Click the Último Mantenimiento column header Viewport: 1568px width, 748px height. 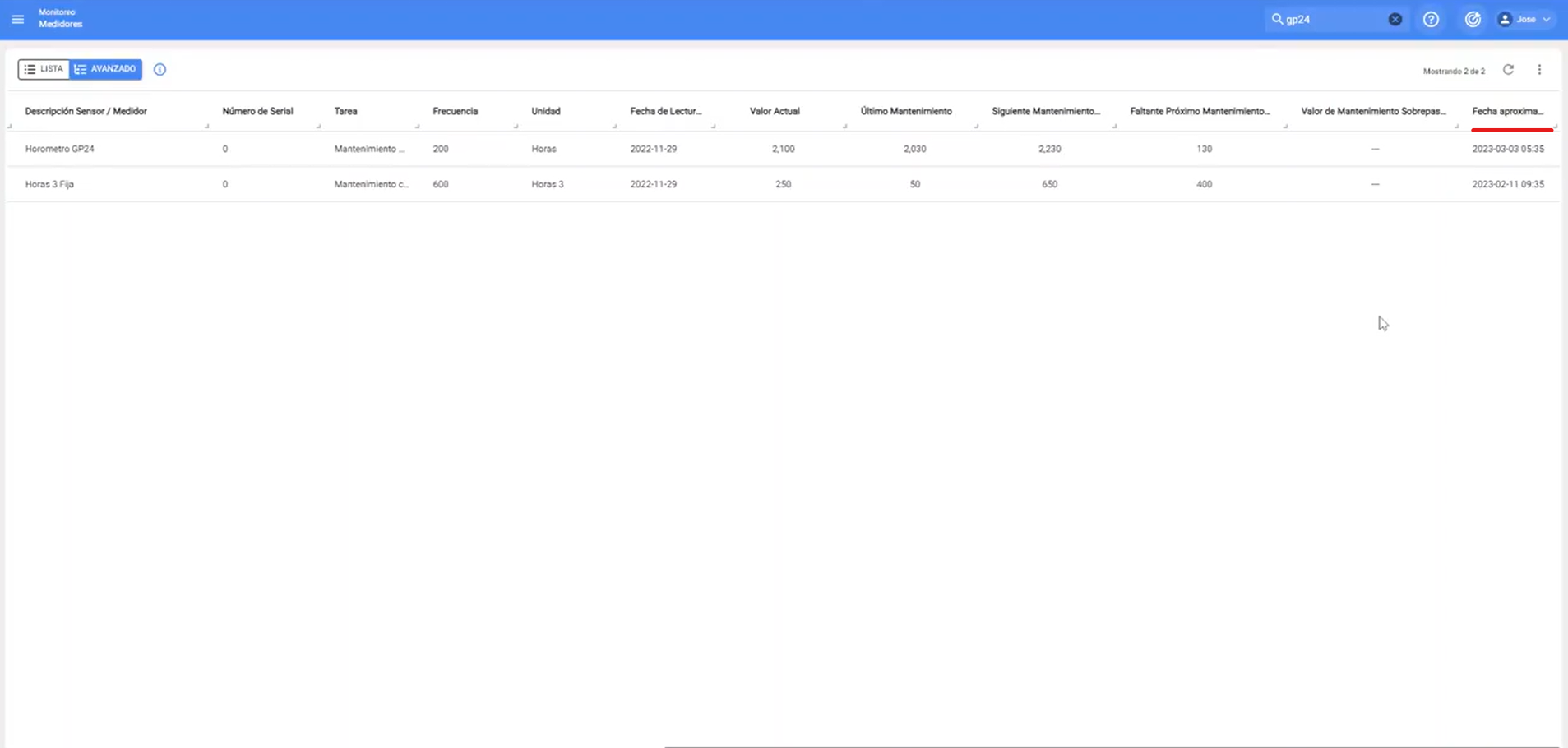905,111
